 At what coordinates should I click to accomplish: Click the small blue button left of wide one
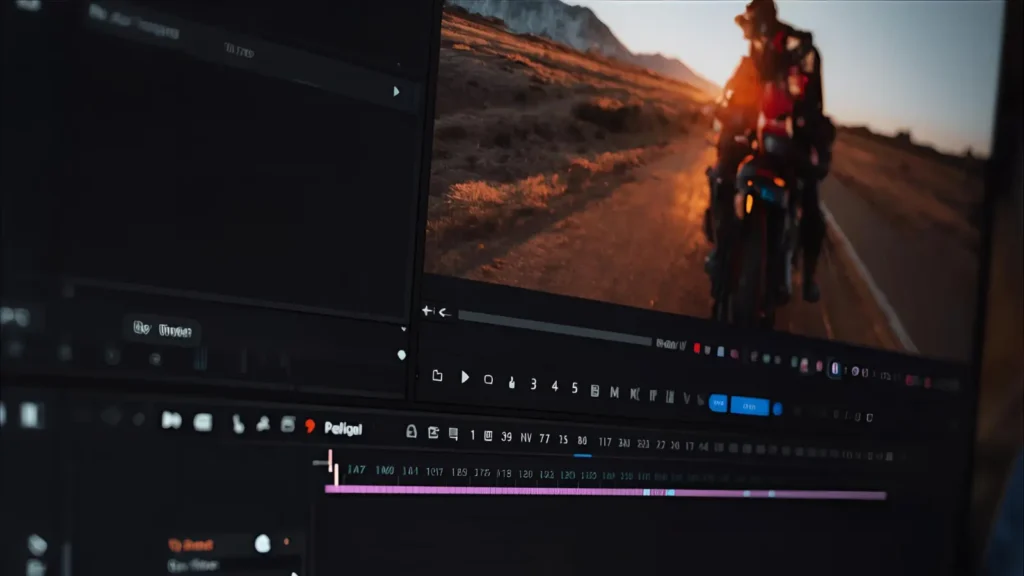(x=717, y=403)
